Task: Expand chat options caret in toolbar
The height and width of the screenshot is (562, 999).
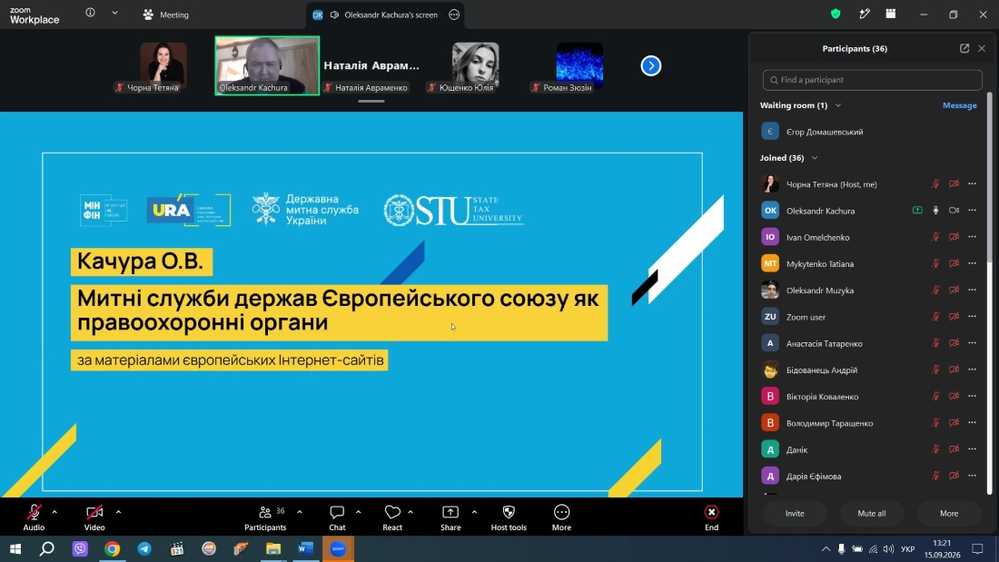Action: [358, 512]
